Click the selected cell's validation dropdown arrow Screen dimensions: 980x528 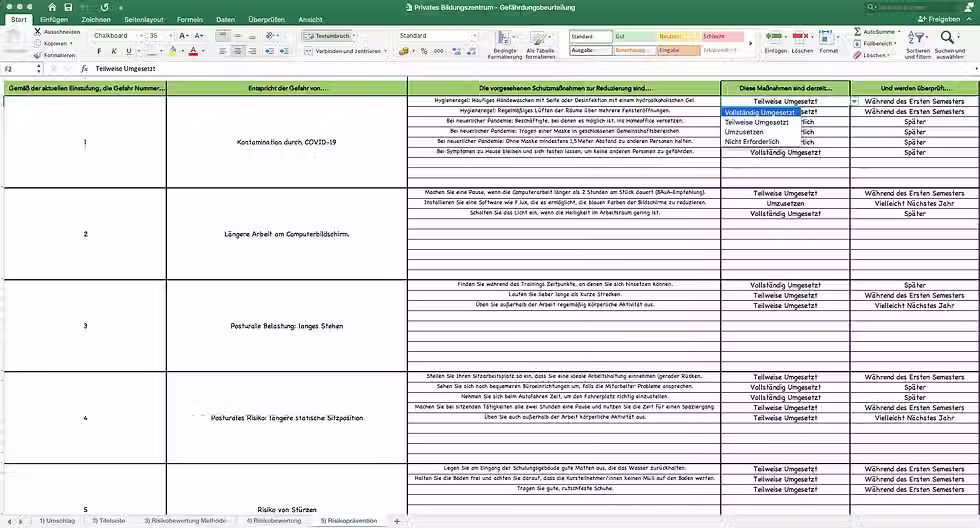854,101
